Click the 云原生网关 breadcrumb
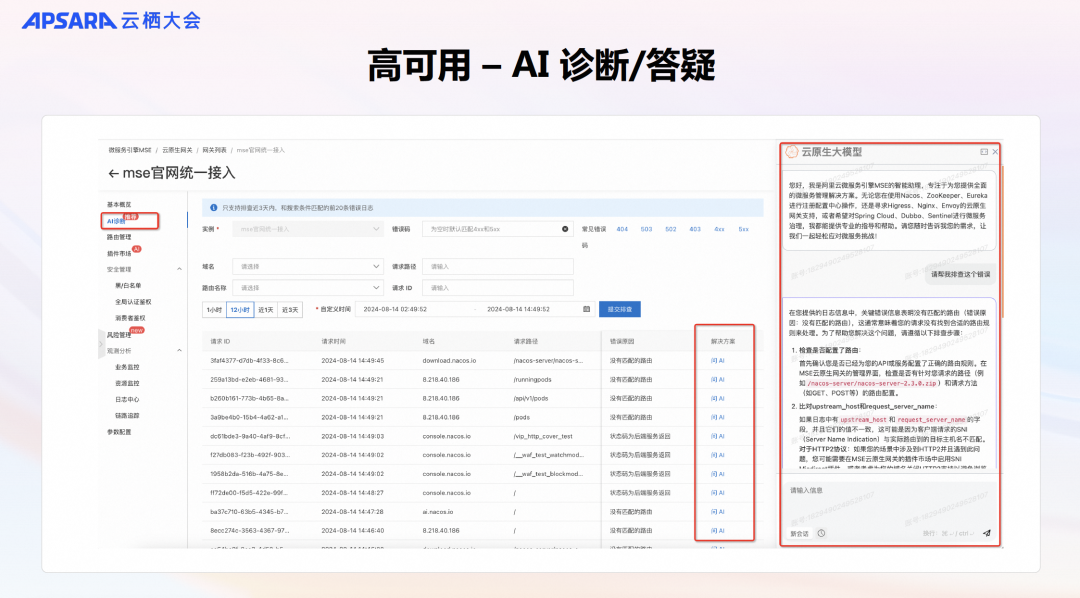Screen dimensions: 1080x598 pyautogui.click(x=177, y=150)
